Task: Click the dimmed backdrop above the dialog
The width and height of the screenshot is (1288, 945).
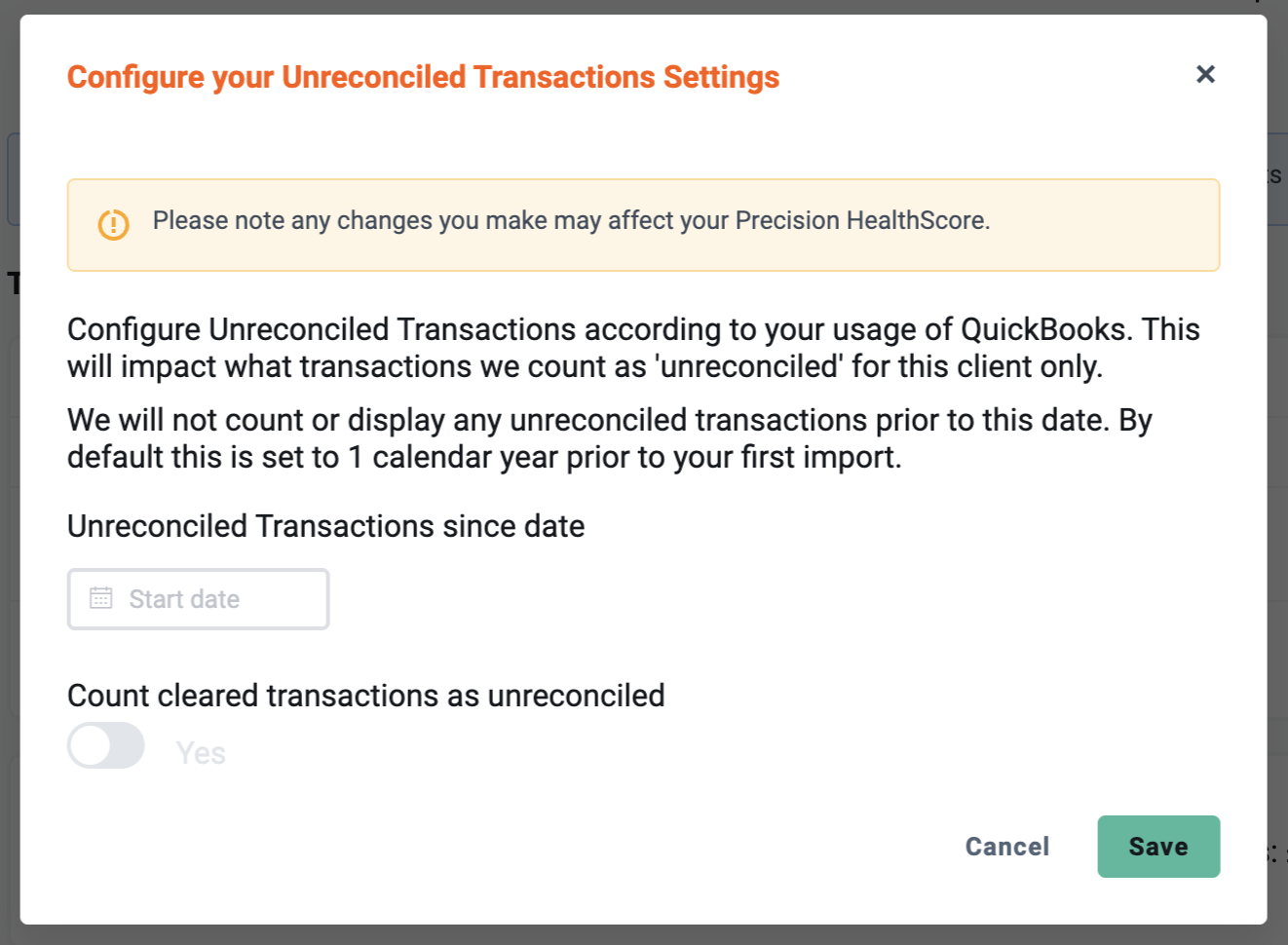Action: [x=643, y=7]
